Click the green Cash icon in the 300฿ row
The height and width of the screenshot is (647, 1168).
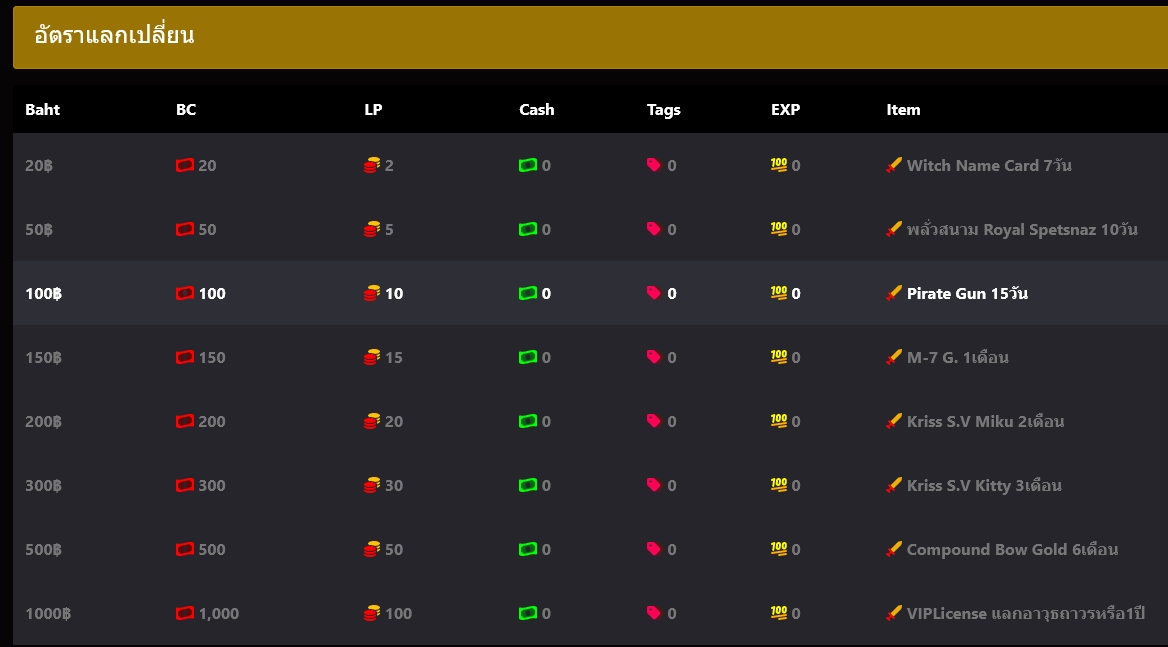(x=528, y=485)
